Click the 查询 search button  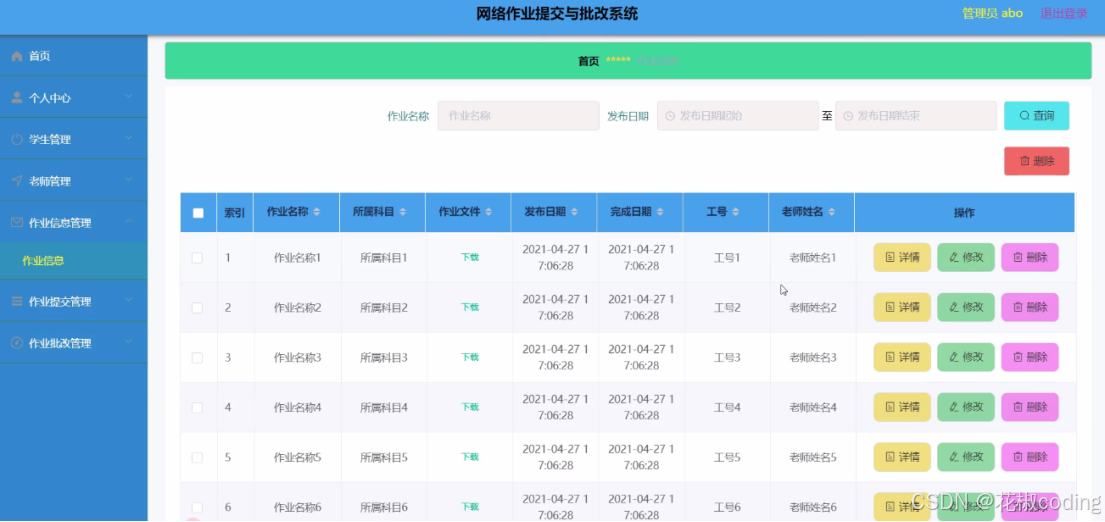point(1036,116)
